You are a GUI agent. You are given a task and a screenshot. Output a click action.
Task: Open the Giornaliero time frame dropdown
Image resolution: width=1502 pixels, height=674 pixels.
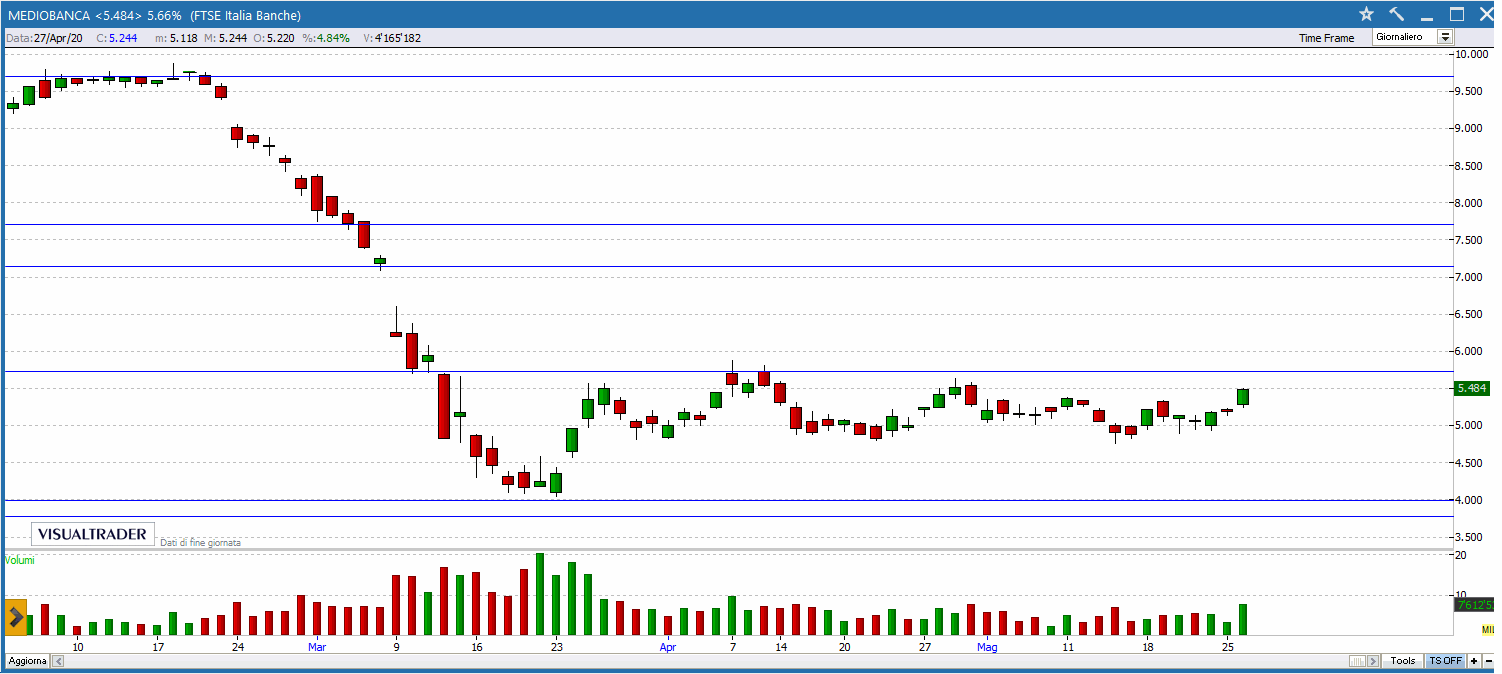tap(1445, 37)
